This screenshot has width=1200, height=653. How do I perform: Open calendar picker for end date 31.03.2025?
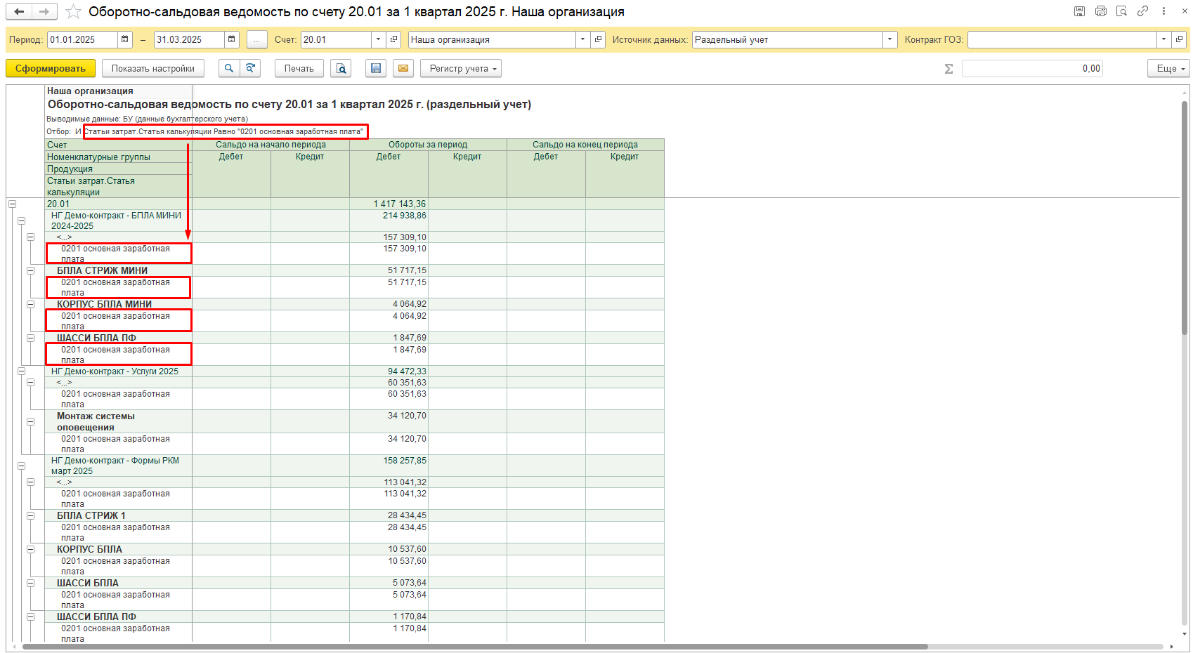click(232, 40)
